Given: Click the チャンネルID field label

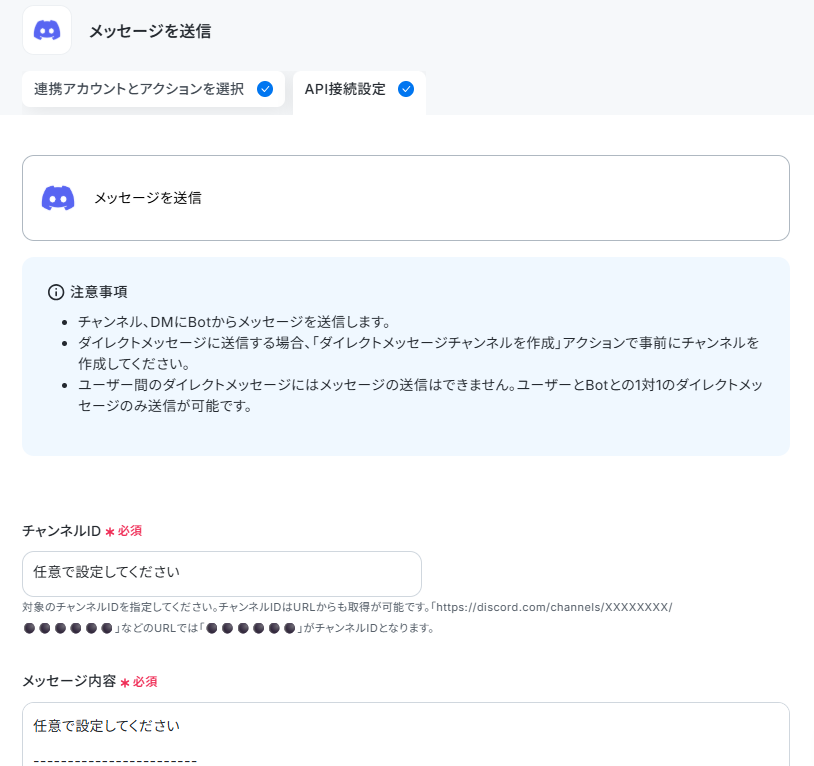Looking at the screenshot, I should (x=61, y=531).
